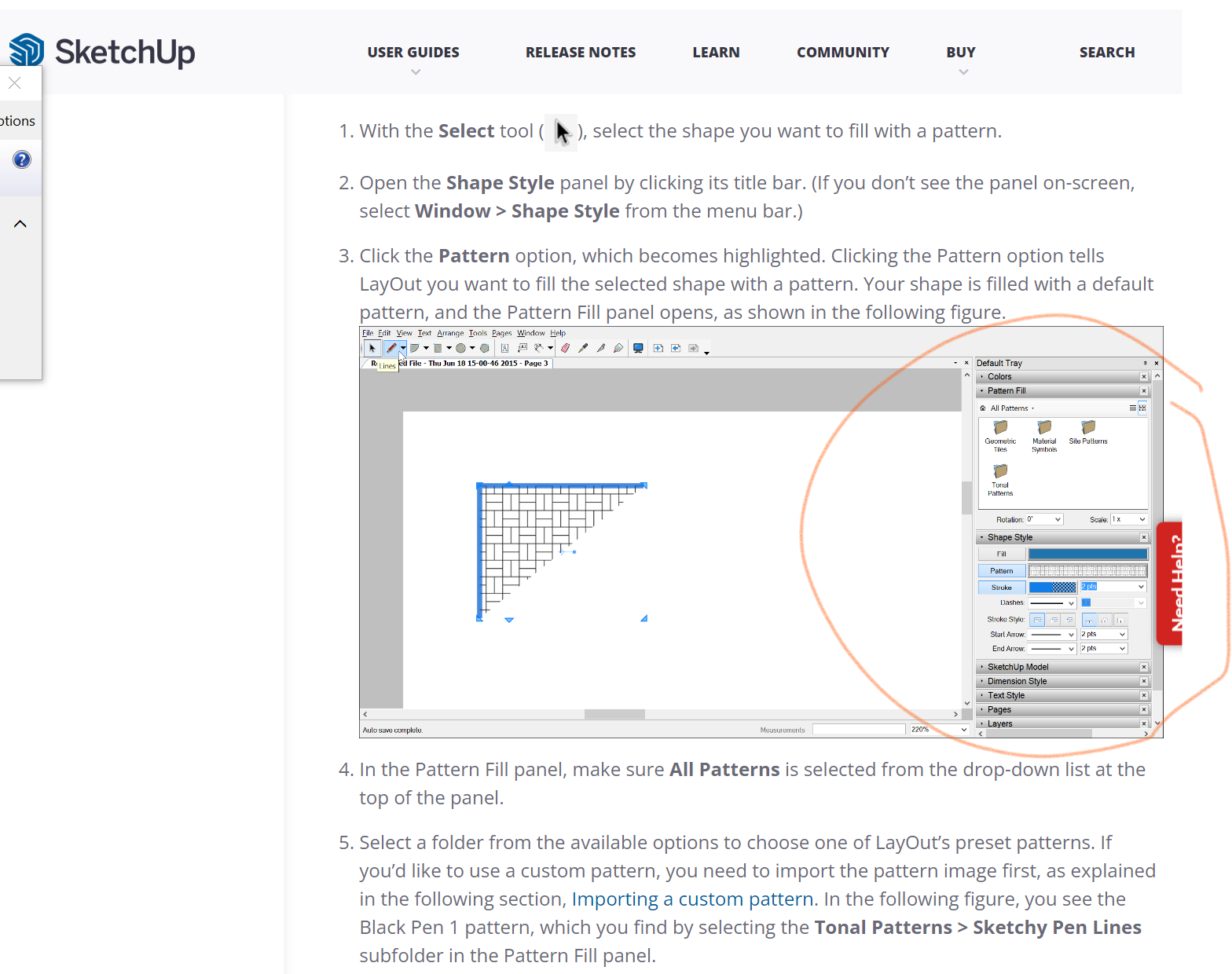
Task: Click the Add Page toolbar icon
Action: pyautogui.click(x=658, y=348)
